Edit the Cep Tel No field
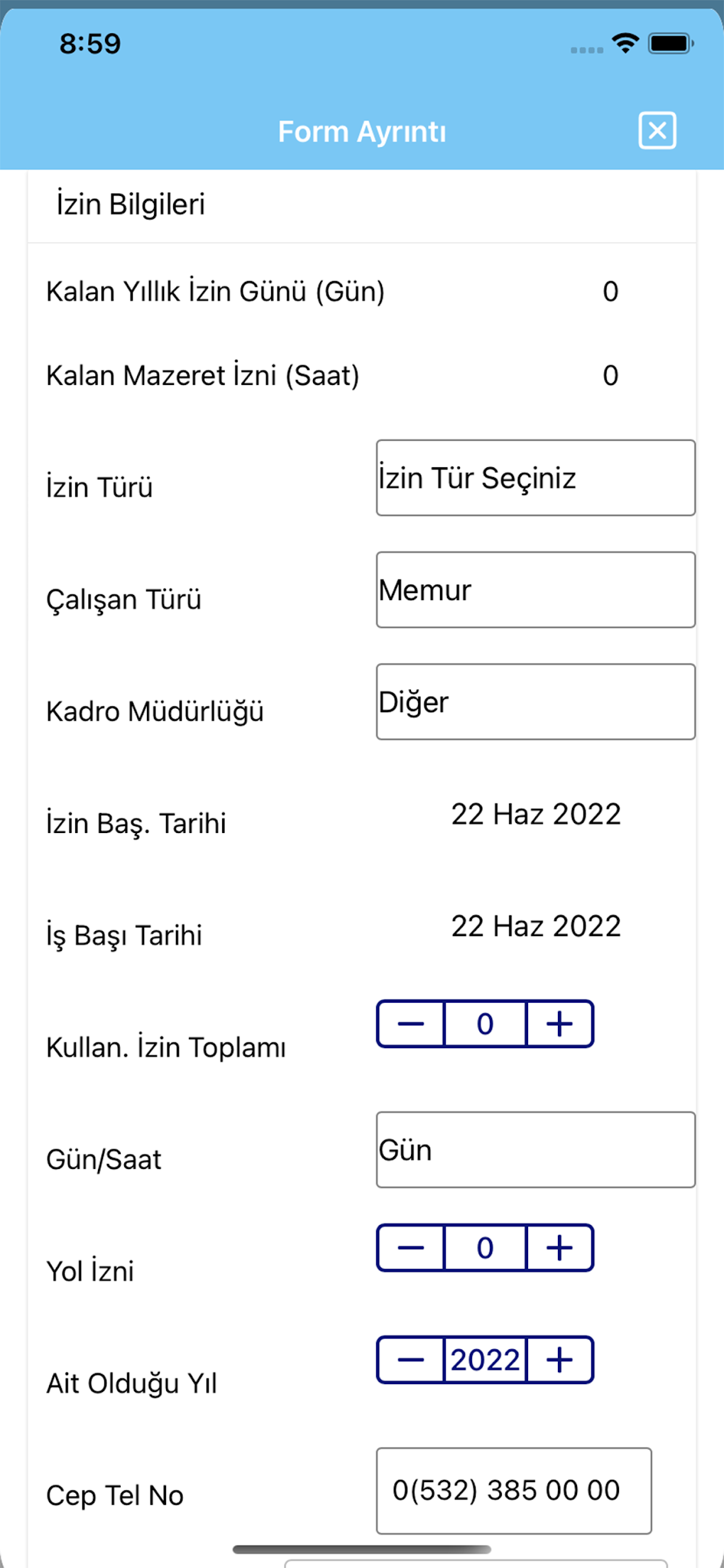The image size is (724, 1568). pos(513,1491)
